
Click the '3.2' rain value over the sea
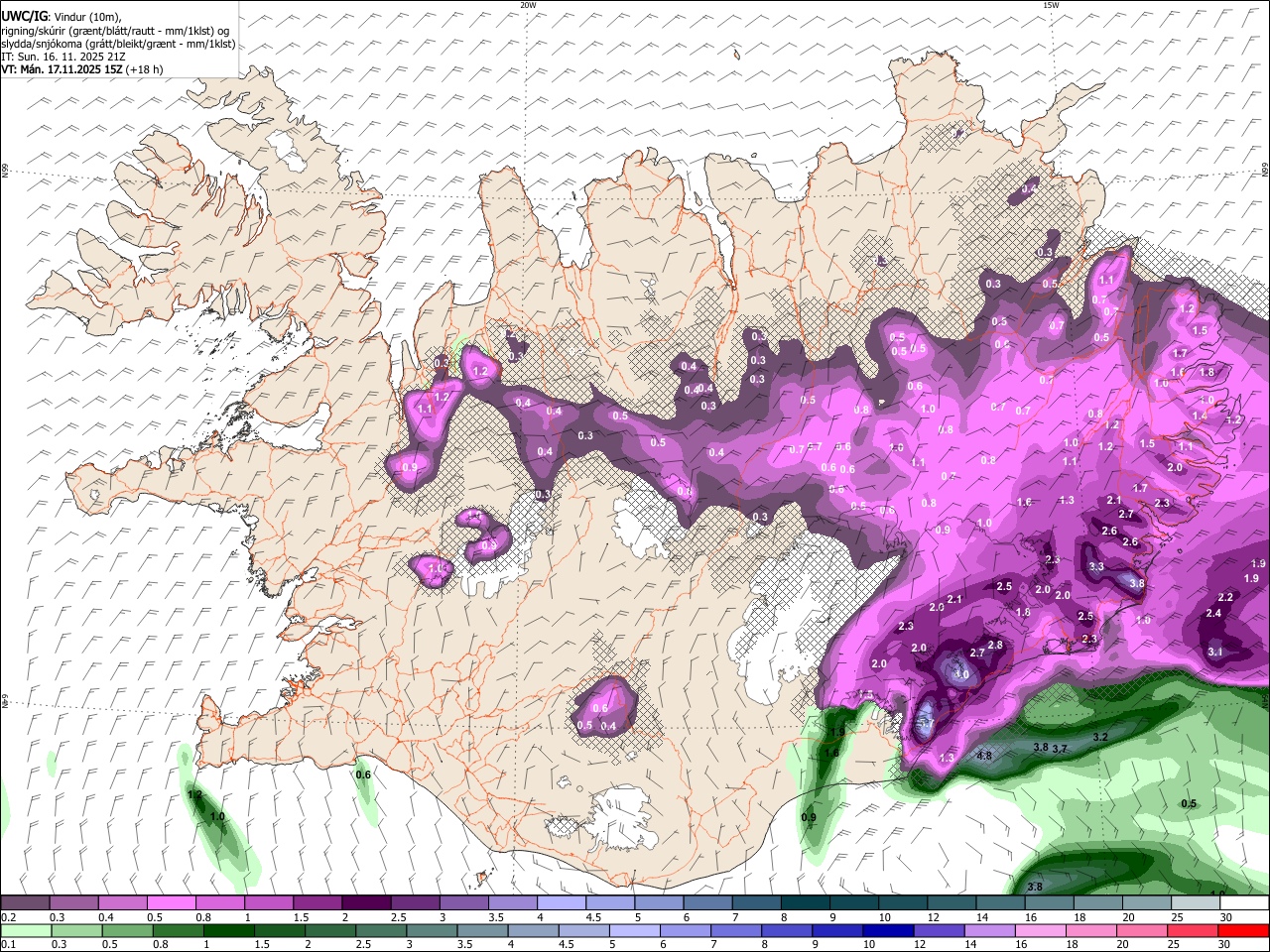click(1100, 738)
